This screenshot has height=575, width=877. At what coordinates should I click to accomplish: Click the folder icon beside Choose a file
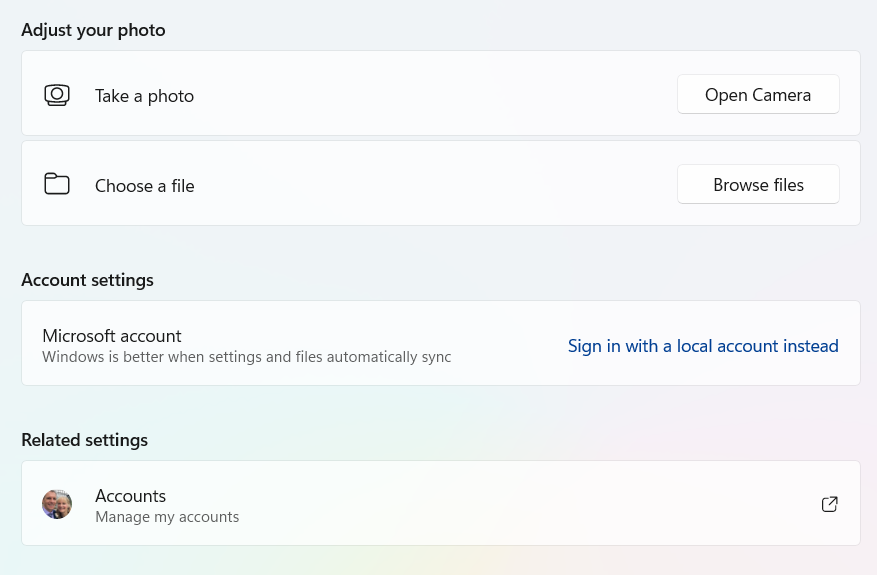pyautogui.click(x=57, y=184)
